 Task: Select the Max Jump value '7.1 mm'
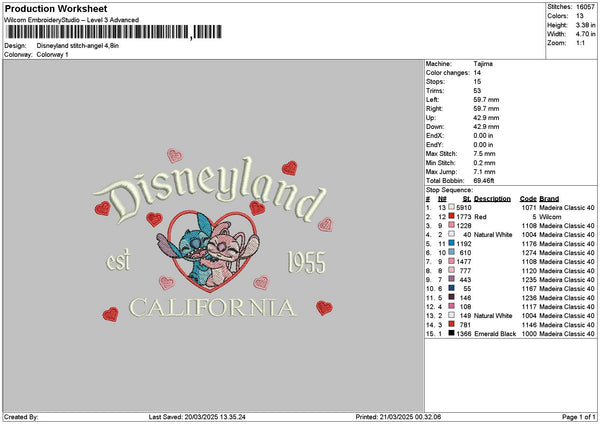click(484, 172)
